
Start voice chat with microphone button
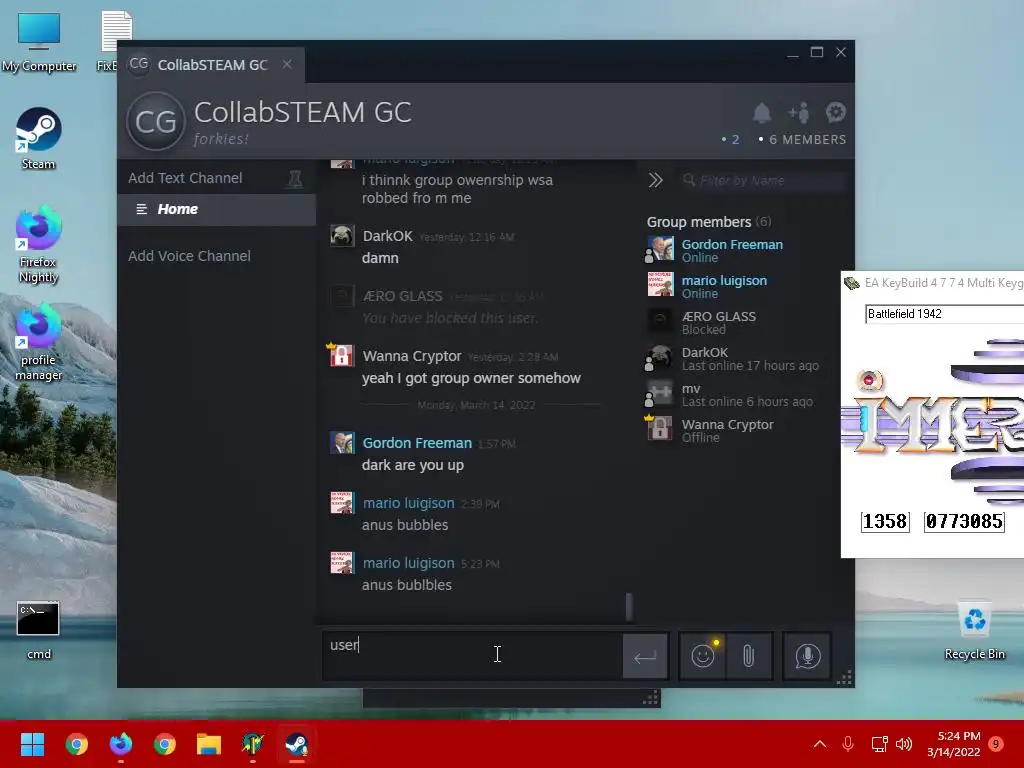[807, 656]
